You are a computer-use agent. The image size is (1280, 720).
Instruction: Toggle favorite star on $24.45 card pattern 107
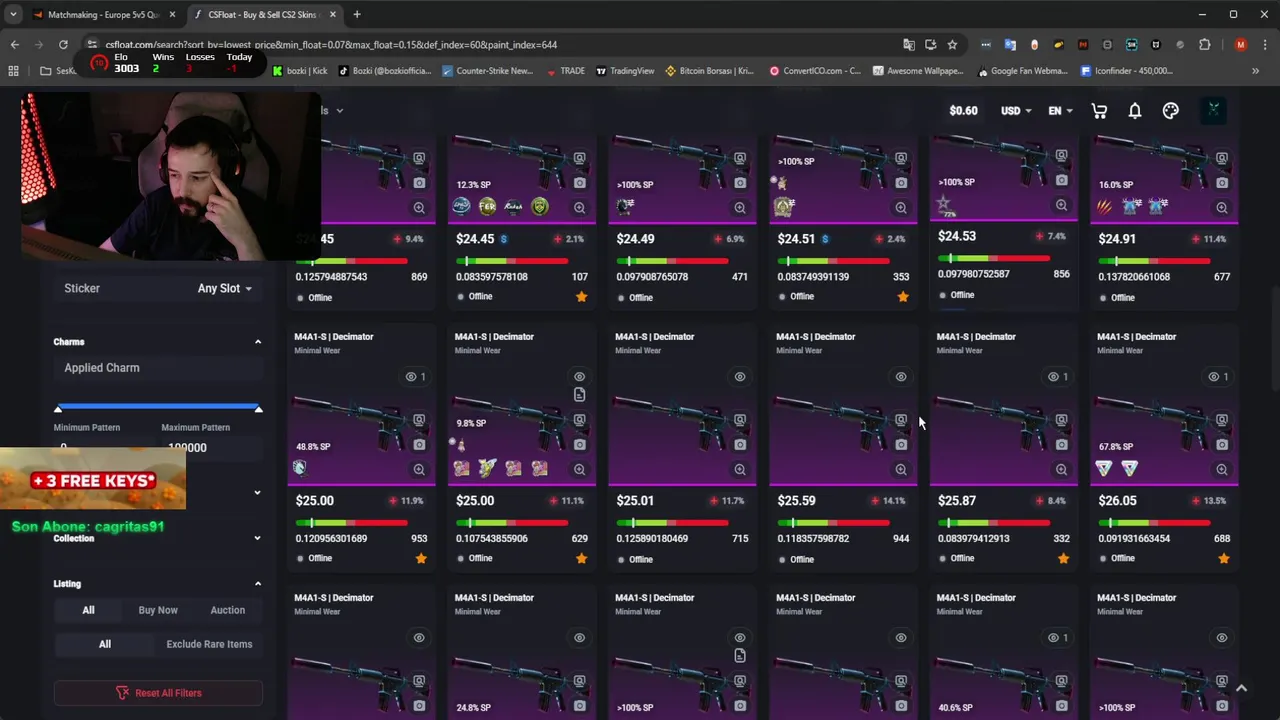(x=581, y=297)
